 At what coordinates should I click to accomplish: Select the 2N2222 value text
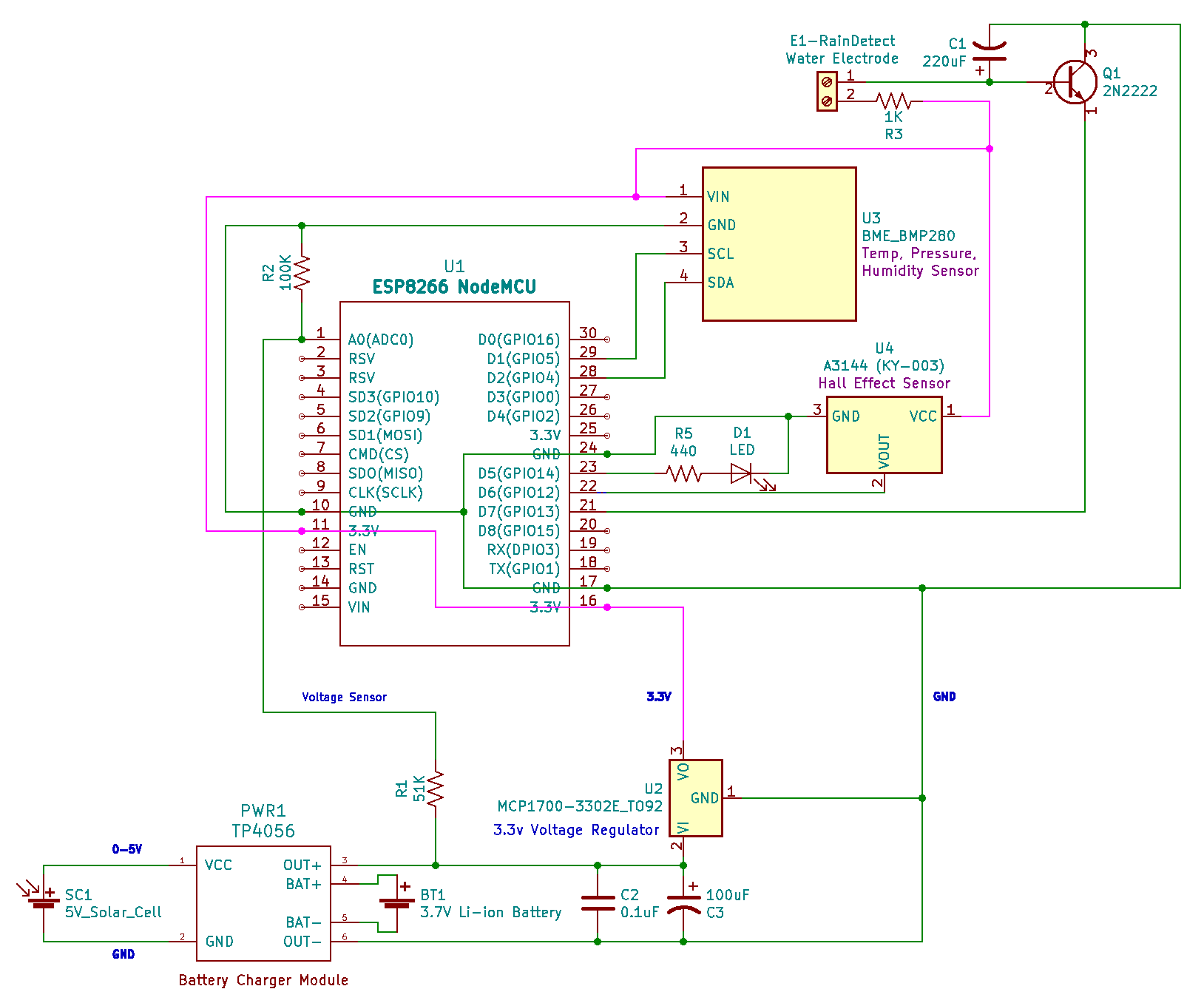(1130, 91)
